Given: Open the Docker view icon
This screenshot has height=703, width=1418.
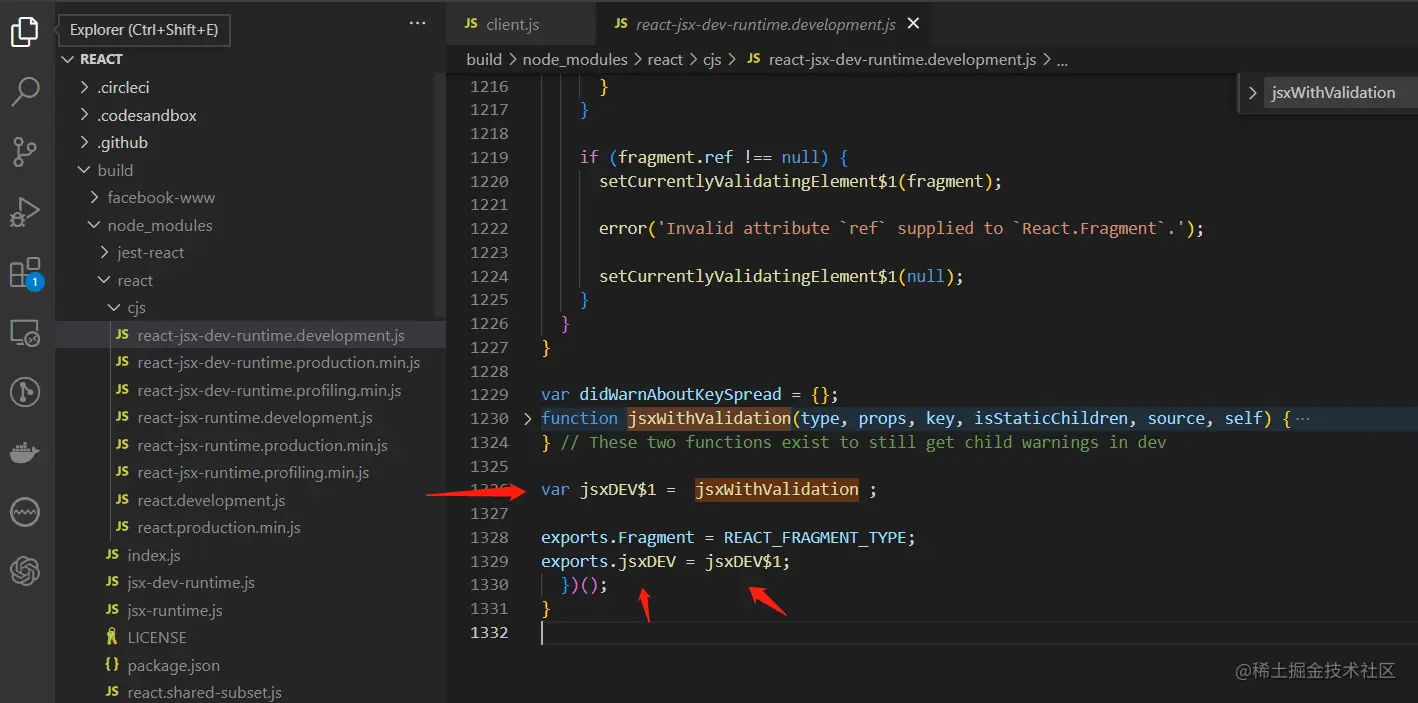Looking at the screenshot, I should pos(25,452).
